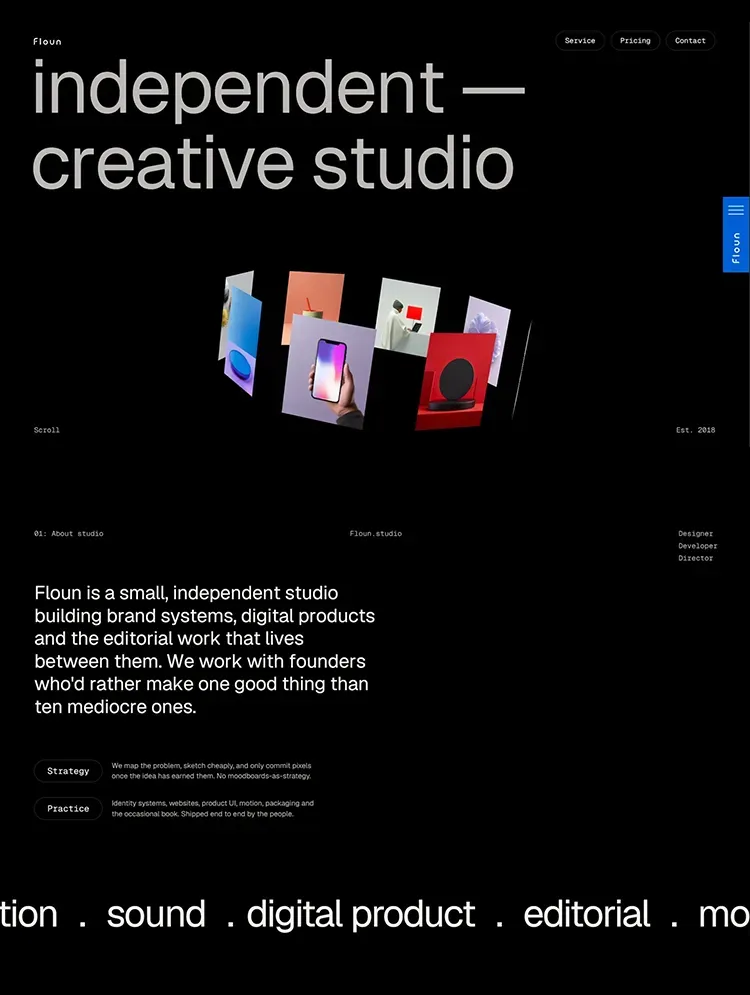The height and width of the screenshot is (995, 750).
Task: Click the 'Identity systems, websites' description text
Action: pos(213,808)
